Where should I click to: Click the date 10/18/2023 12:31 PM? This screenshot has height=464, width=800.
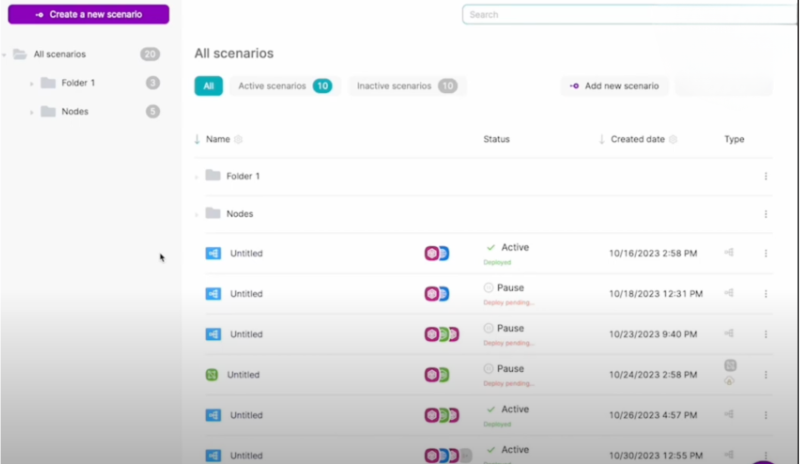(656, 294)
